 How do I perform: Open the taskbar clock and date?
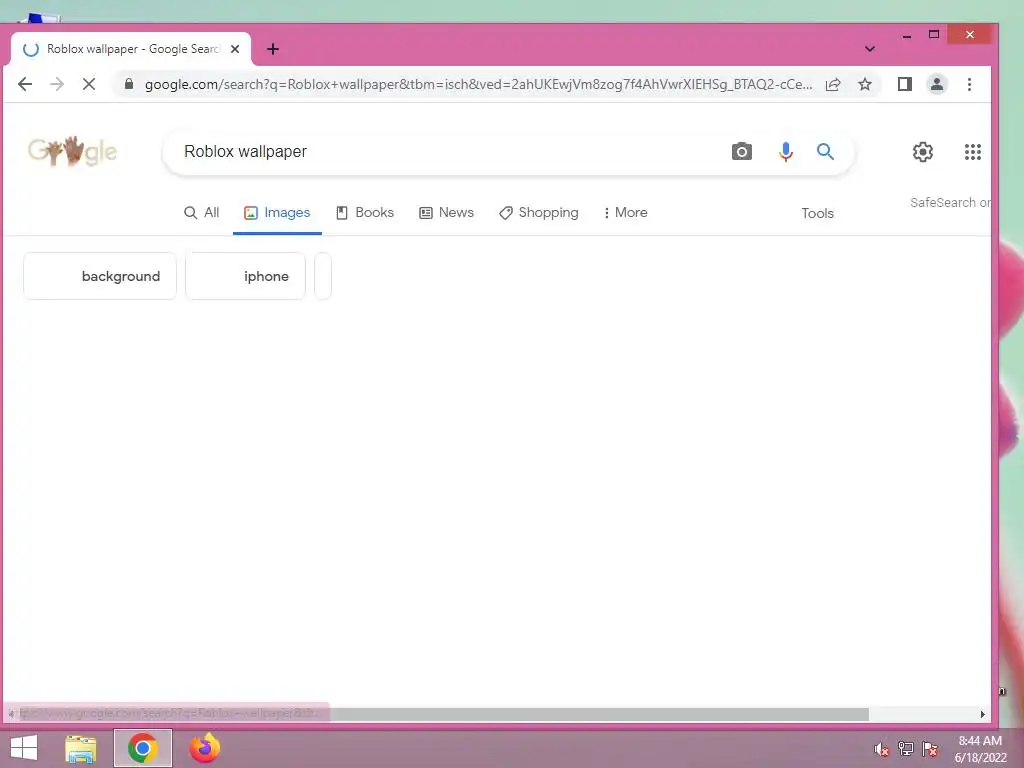click(x=980, y=749)
